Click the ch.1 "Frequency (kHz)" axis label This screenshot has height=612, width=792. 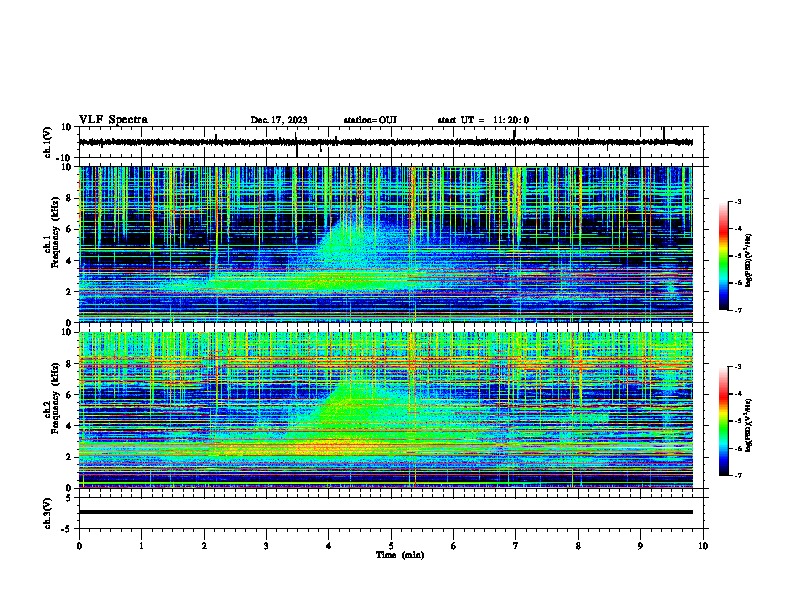coord(55,232)
